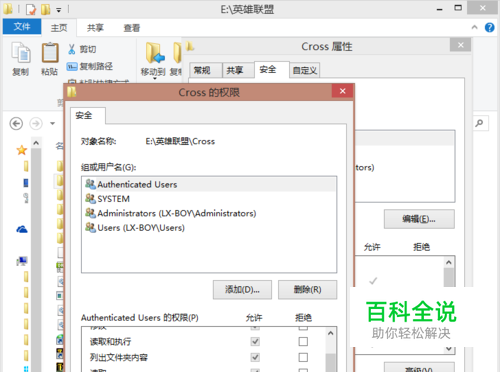Open quick access toolbar customize dropdown
Screen dimensions: 500x372
59,10
